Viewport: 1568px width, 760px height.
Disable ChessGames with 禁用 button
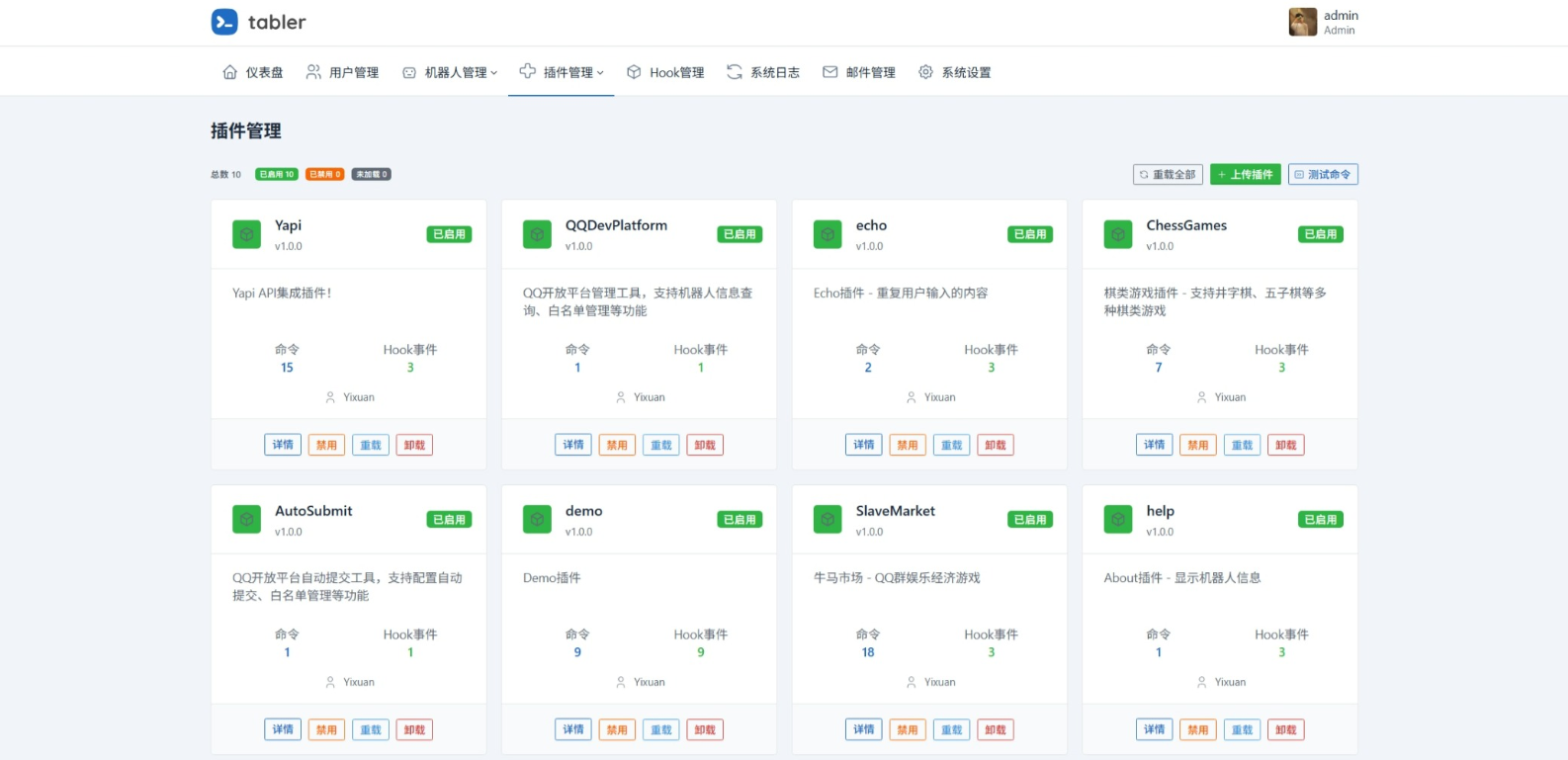(x=1198, y=445)
